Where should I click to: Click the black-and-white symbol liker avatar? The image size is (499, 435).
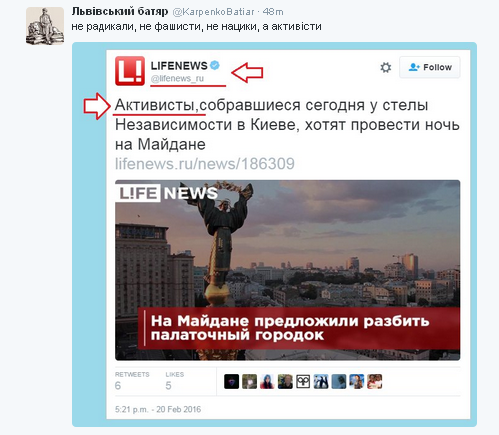point(303,381)
